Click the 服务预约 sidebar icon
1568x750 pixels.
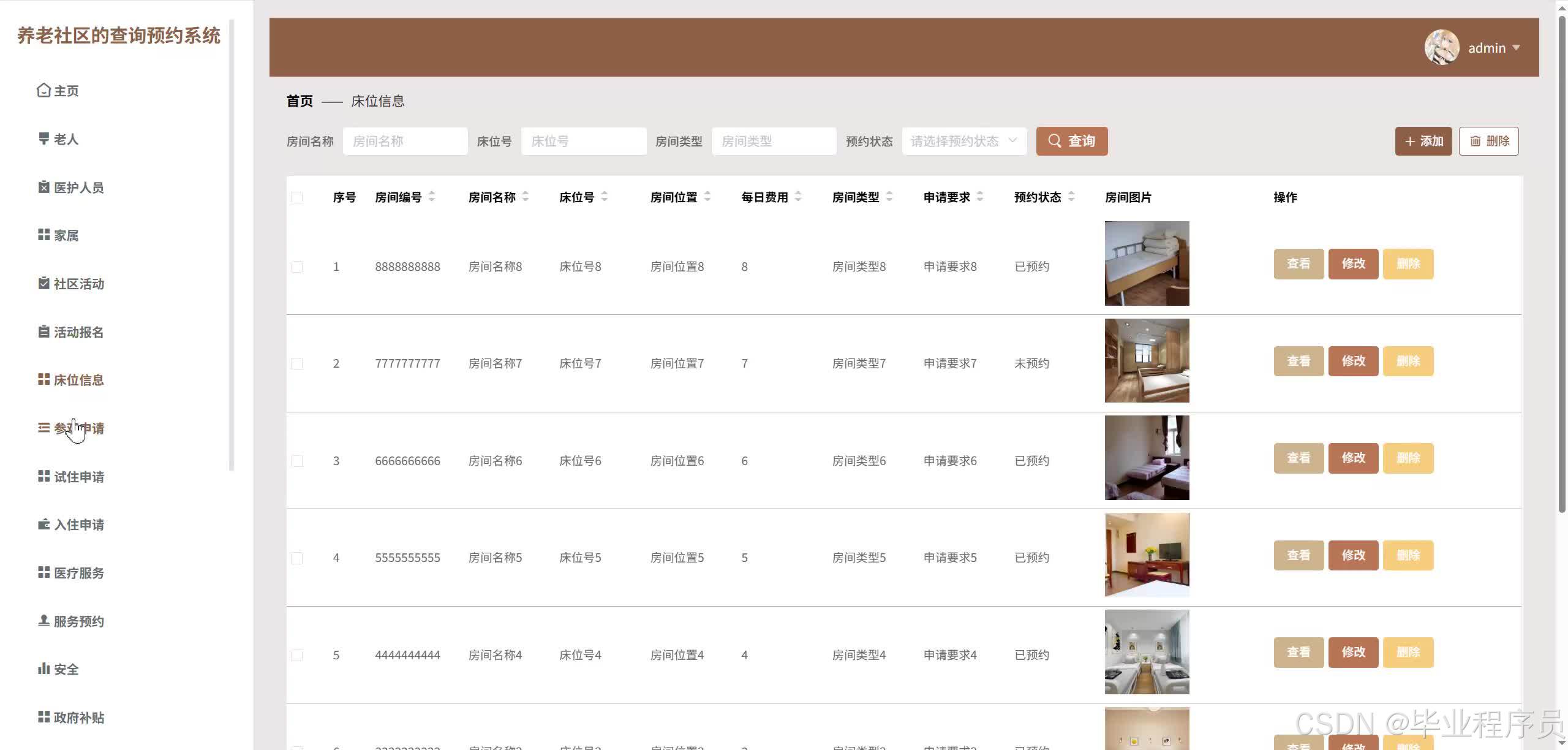[x=43, y=621]
